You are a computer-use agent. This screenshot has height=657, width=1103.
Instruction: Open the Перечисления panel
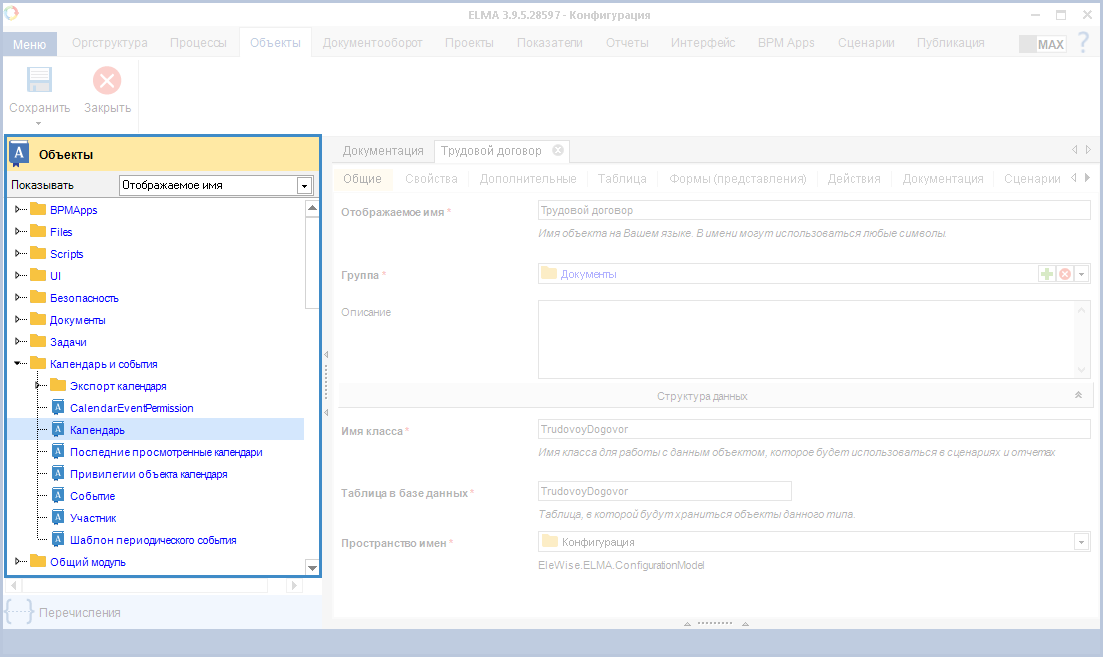click(79, 612)
